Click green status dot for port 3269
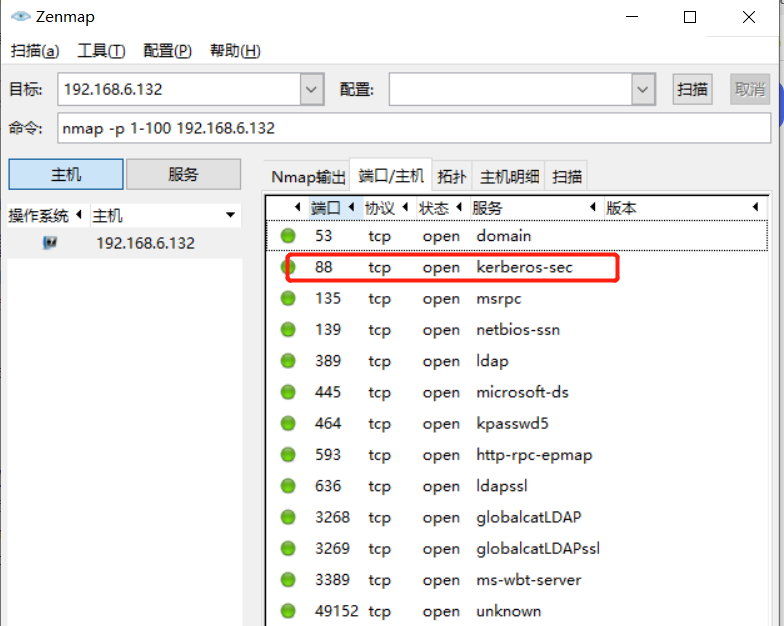 coord(288,548)
